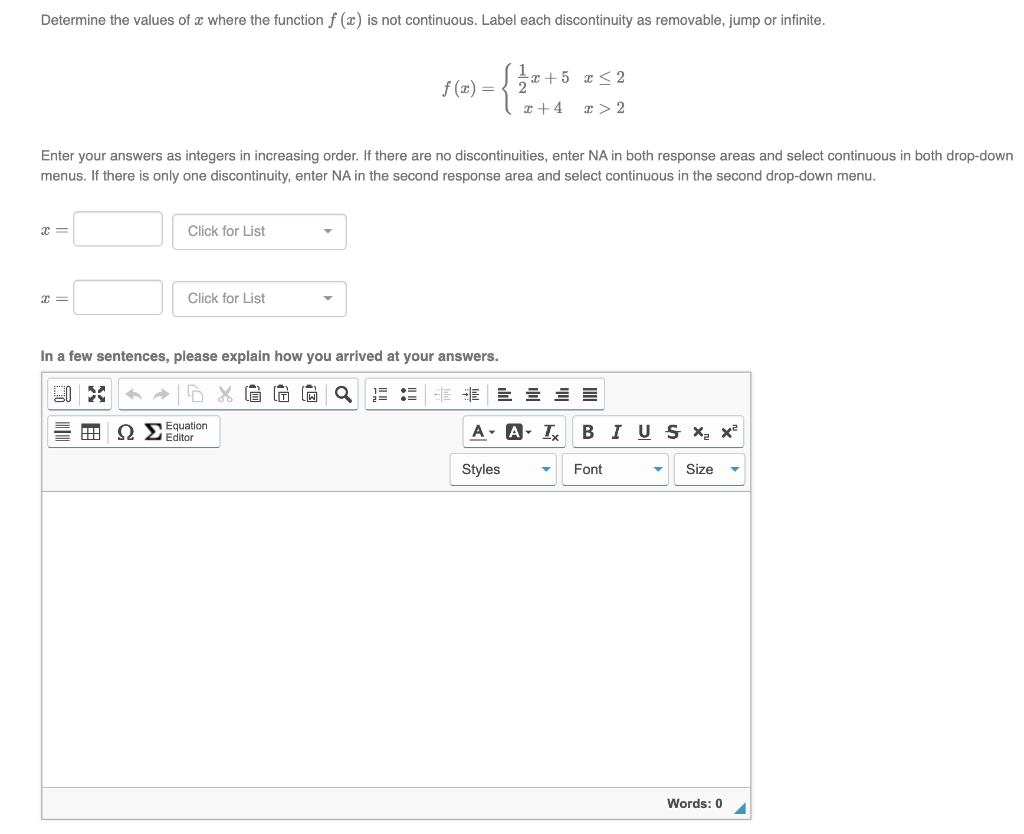1024x834 pixels.
Task: Enable superscript formatting
Action: tap(727, 432)
